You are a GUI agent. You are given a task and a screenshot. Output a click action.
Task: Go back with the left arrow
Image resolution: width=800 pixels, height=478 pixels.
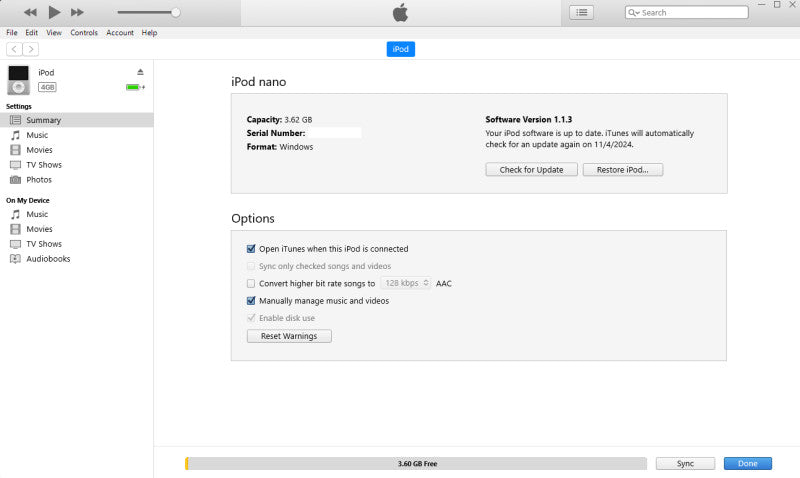click(14, 49)
